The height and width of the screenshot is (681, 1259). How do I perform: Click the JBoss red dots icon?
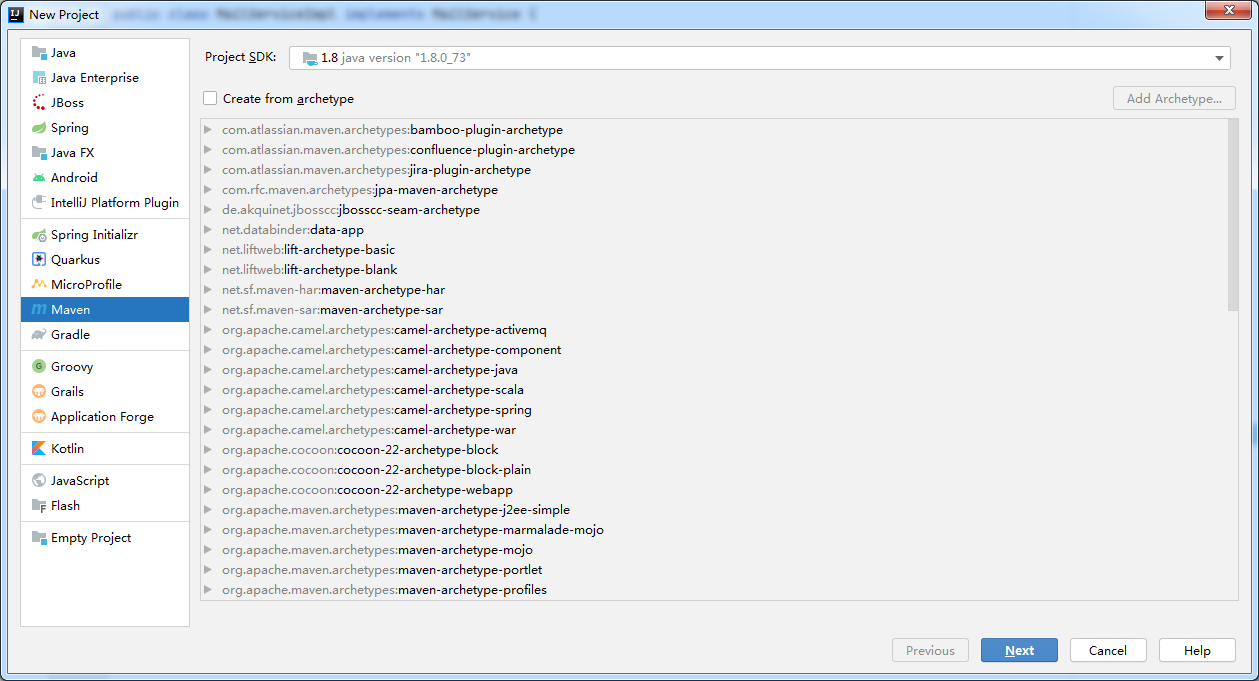39,103
